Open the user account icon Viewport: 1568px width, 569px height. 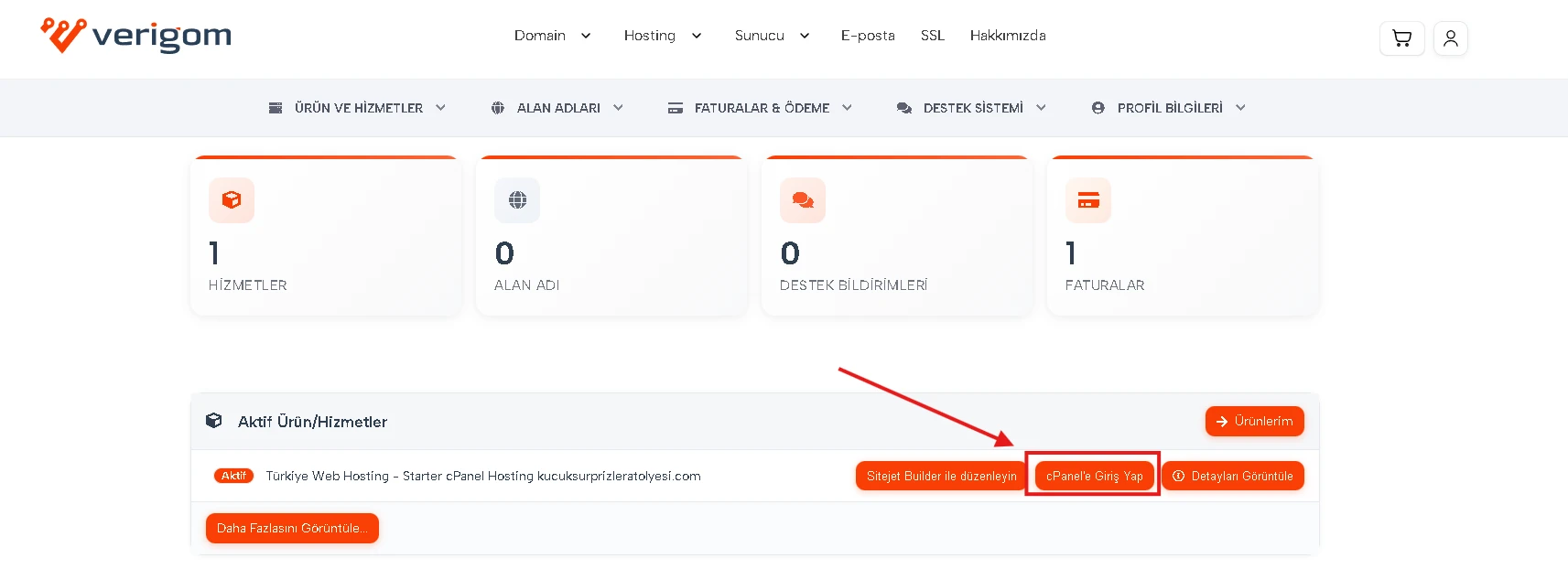click(1451, 38)
